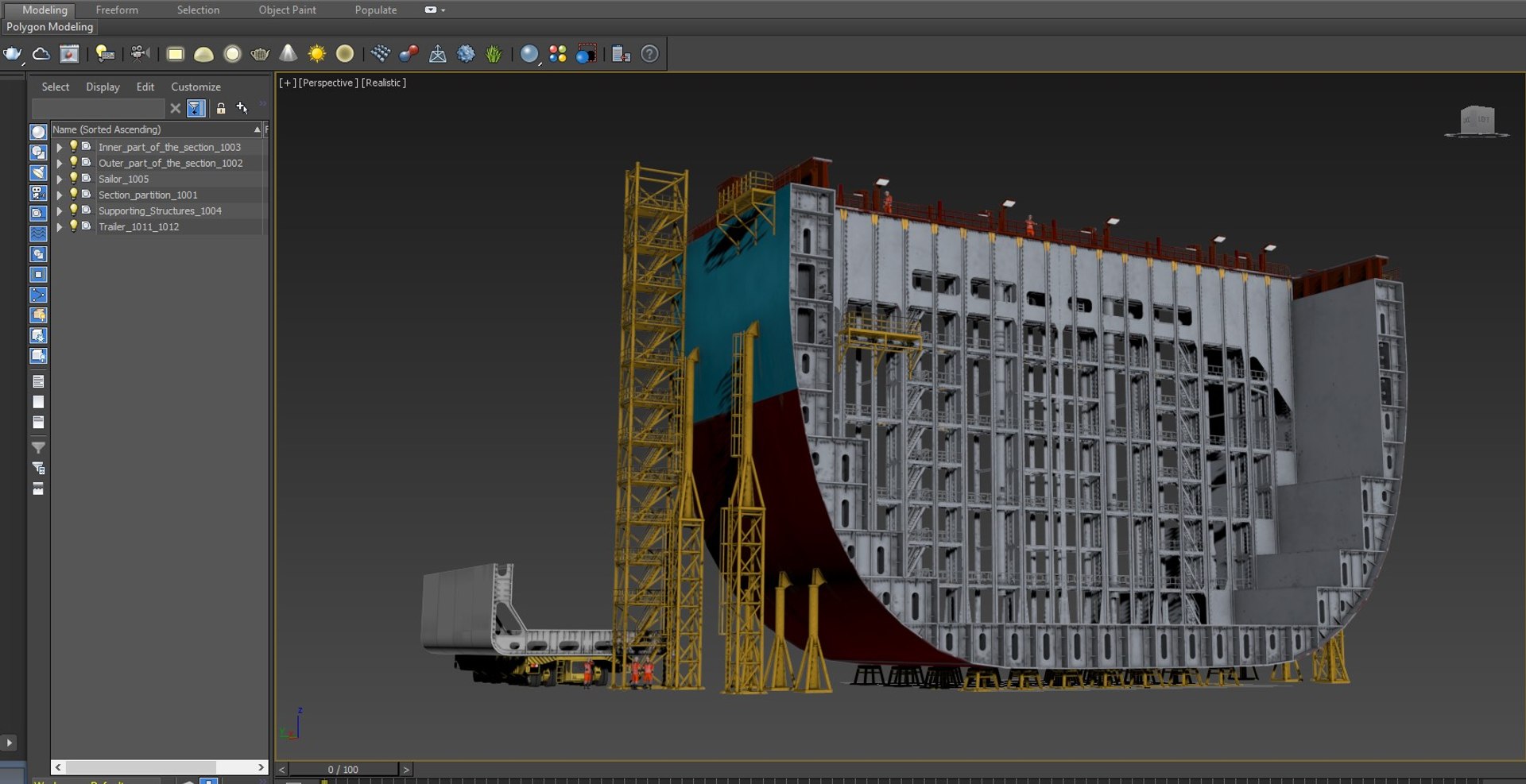Screen dimensions: 1526x784
Task: Click the ViewCube in the viewport corner
Action: 1477,122
